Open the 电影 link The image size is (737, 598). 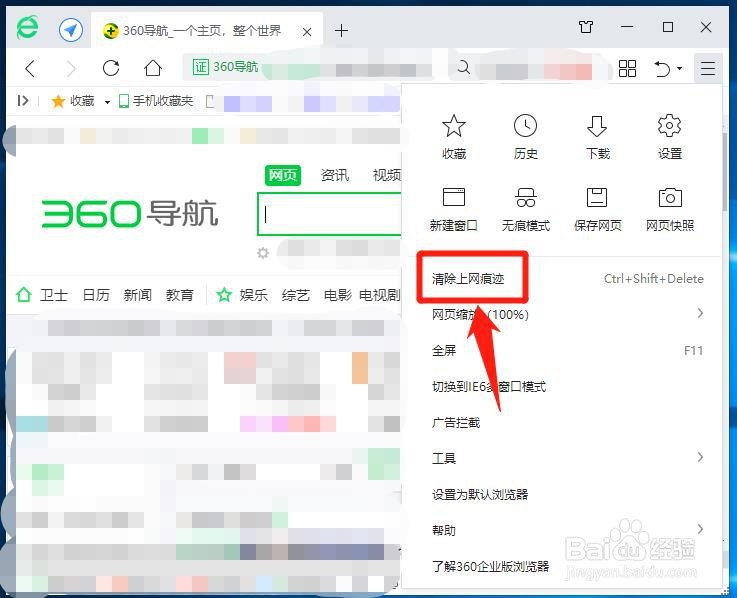tap(337, 295)
